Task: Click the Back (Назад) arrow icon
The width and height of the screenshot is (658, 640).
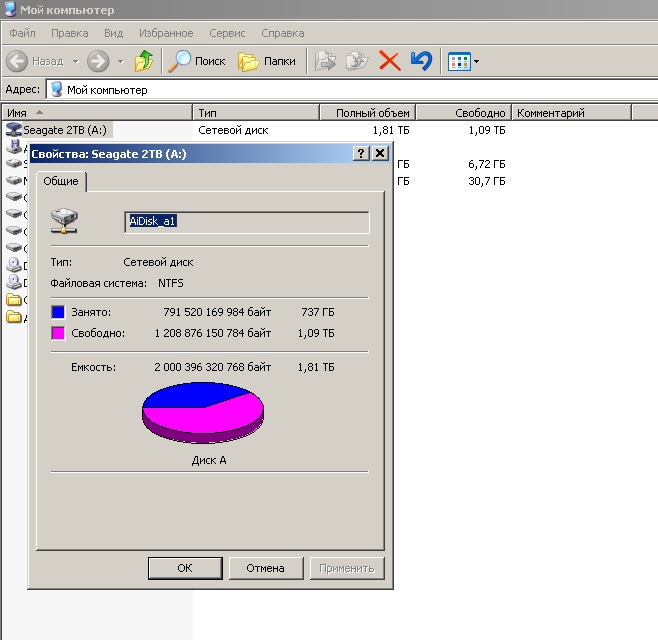Action: click(17, 61)
